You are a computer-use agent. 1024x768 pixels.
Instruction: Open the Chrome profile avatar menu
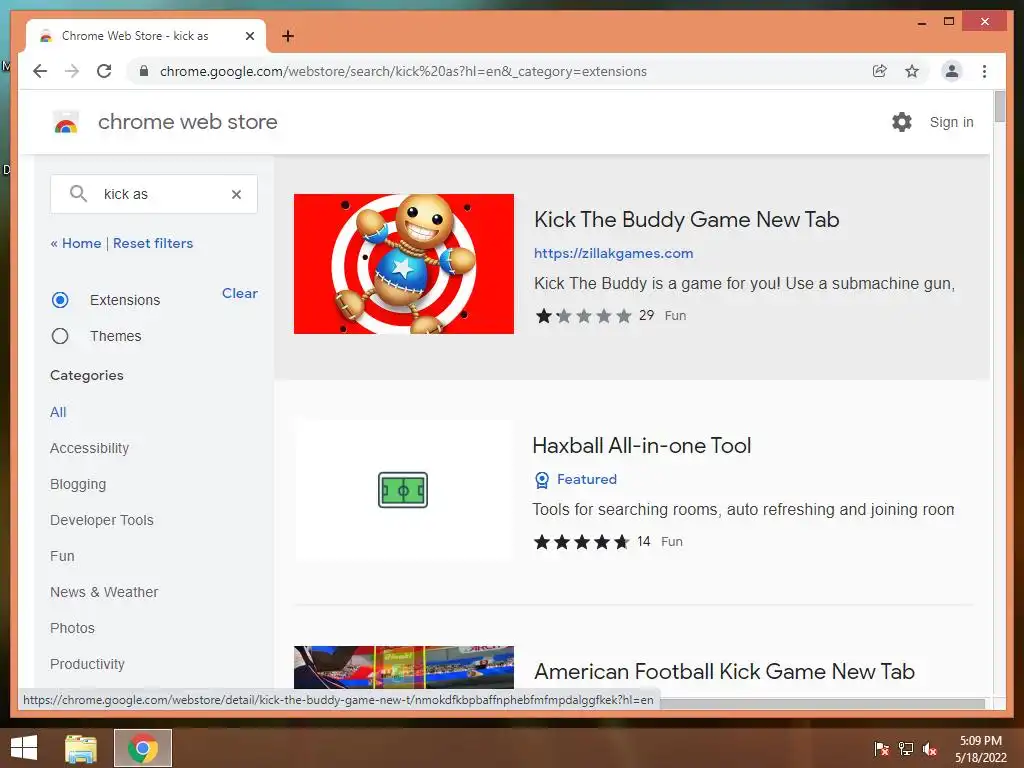952,71
